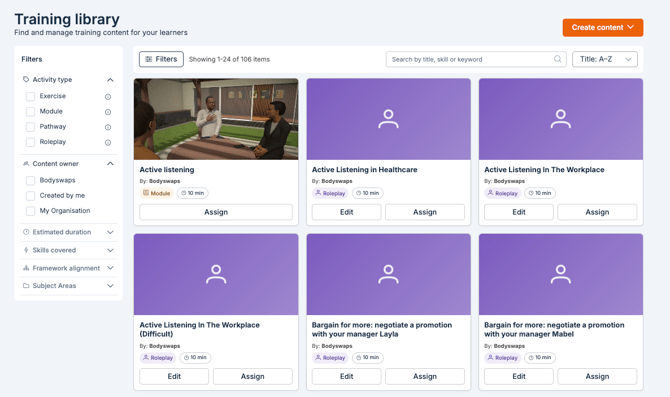The image size is (670, 397).
Task: Edit the manager Layla negotiation roleplay
Action: 346,376
